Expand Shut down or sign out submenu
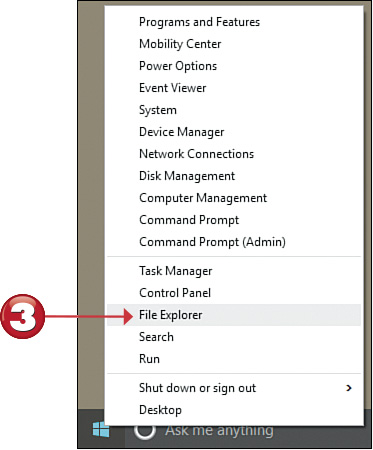373x450 pixels. point(233,388)
